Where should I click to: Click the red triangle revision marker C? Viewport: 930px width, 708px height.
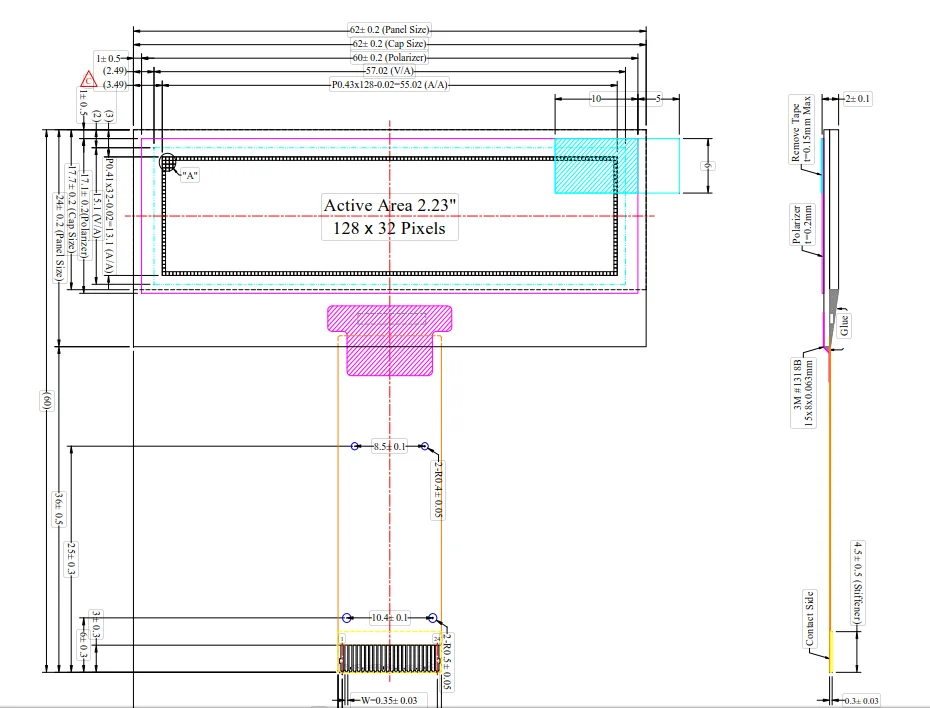[x=89, y=79]
